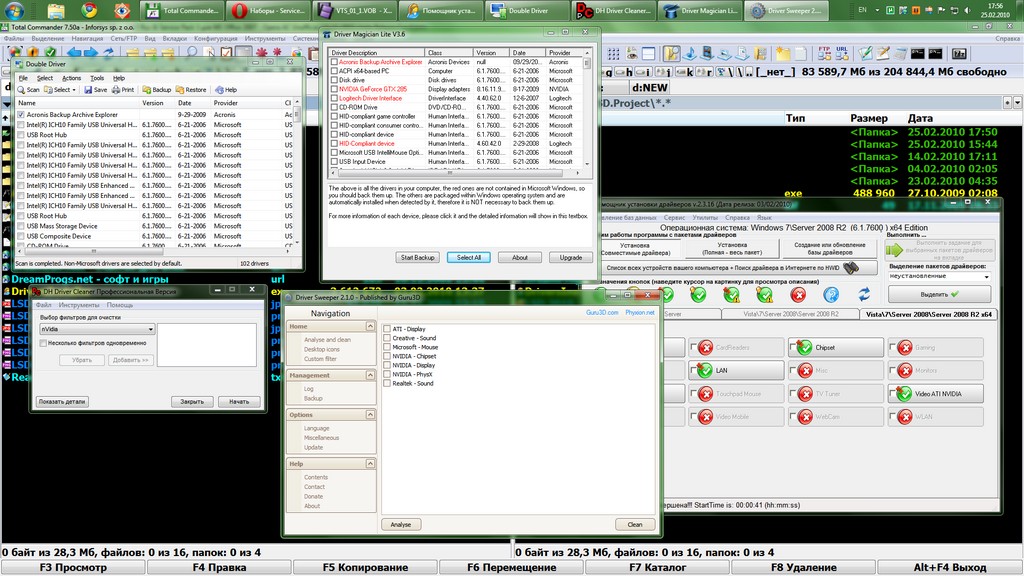Open the Actions menu in Double Driver
The image size is (1024, 576).
(71, 77)
